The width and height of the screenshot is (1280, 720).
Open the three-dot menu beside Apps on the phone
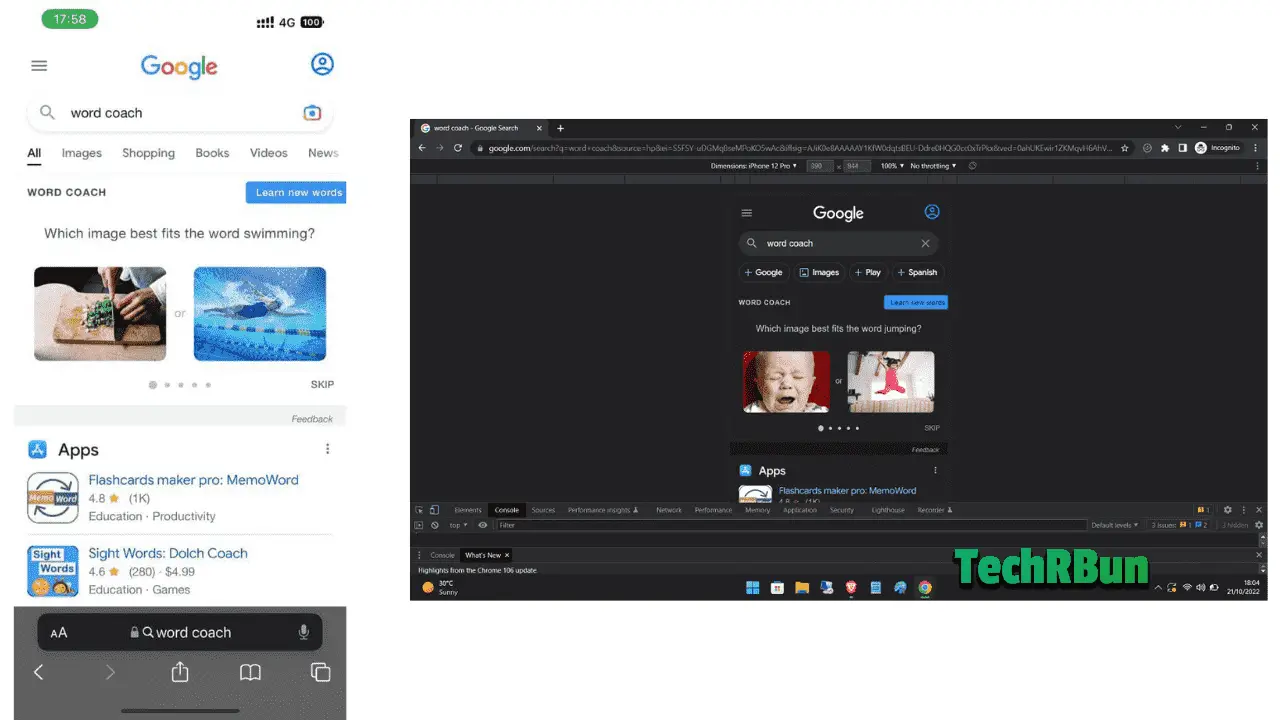(x=327, y=449)
